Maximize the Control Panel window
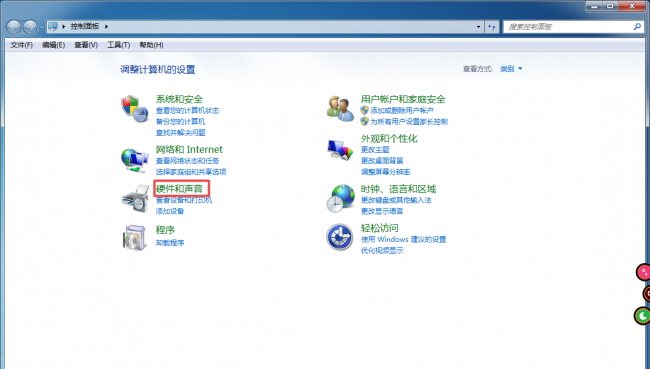 coord(610,6)
